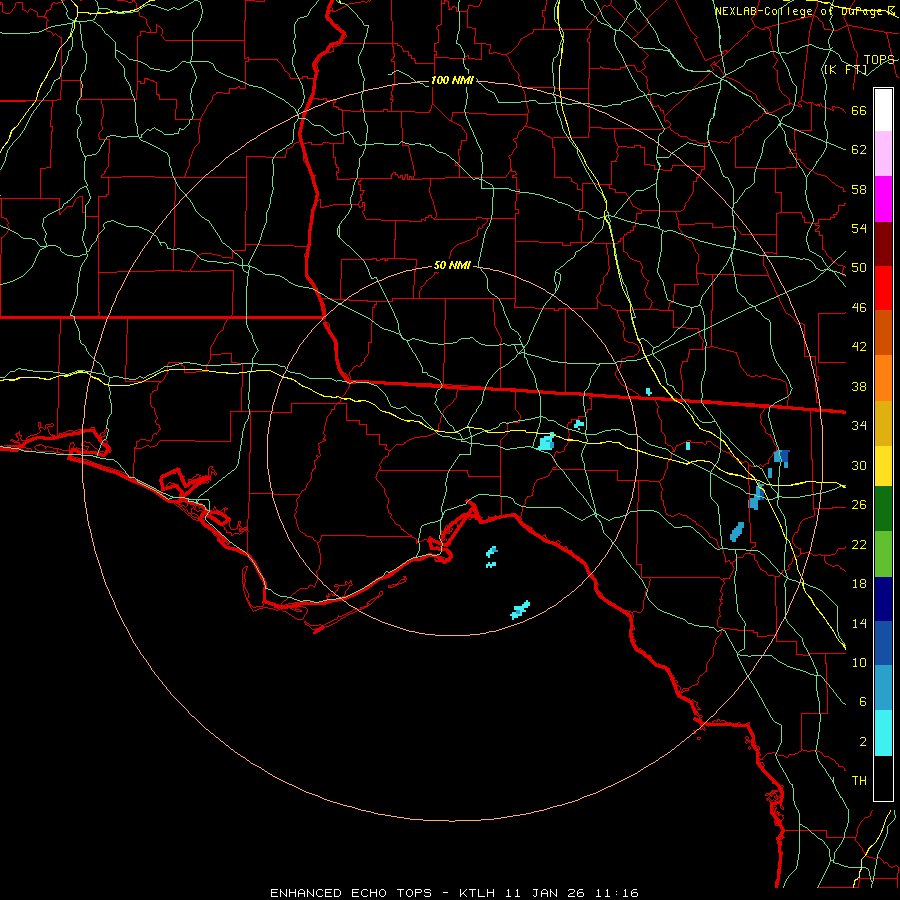Click the 30 legend value

click(859, 465)
